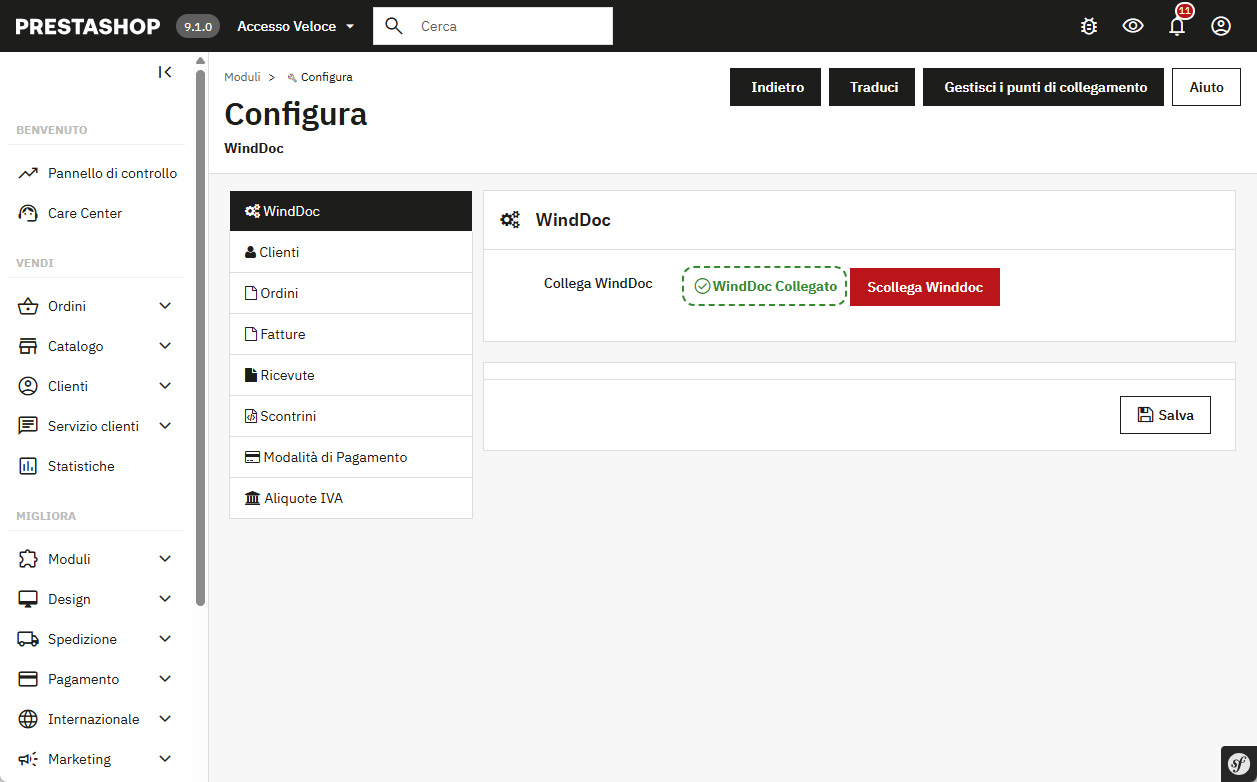1257x782 pixels.
Task: Click the Scollega Winddoc button
Action: (925, 287)
